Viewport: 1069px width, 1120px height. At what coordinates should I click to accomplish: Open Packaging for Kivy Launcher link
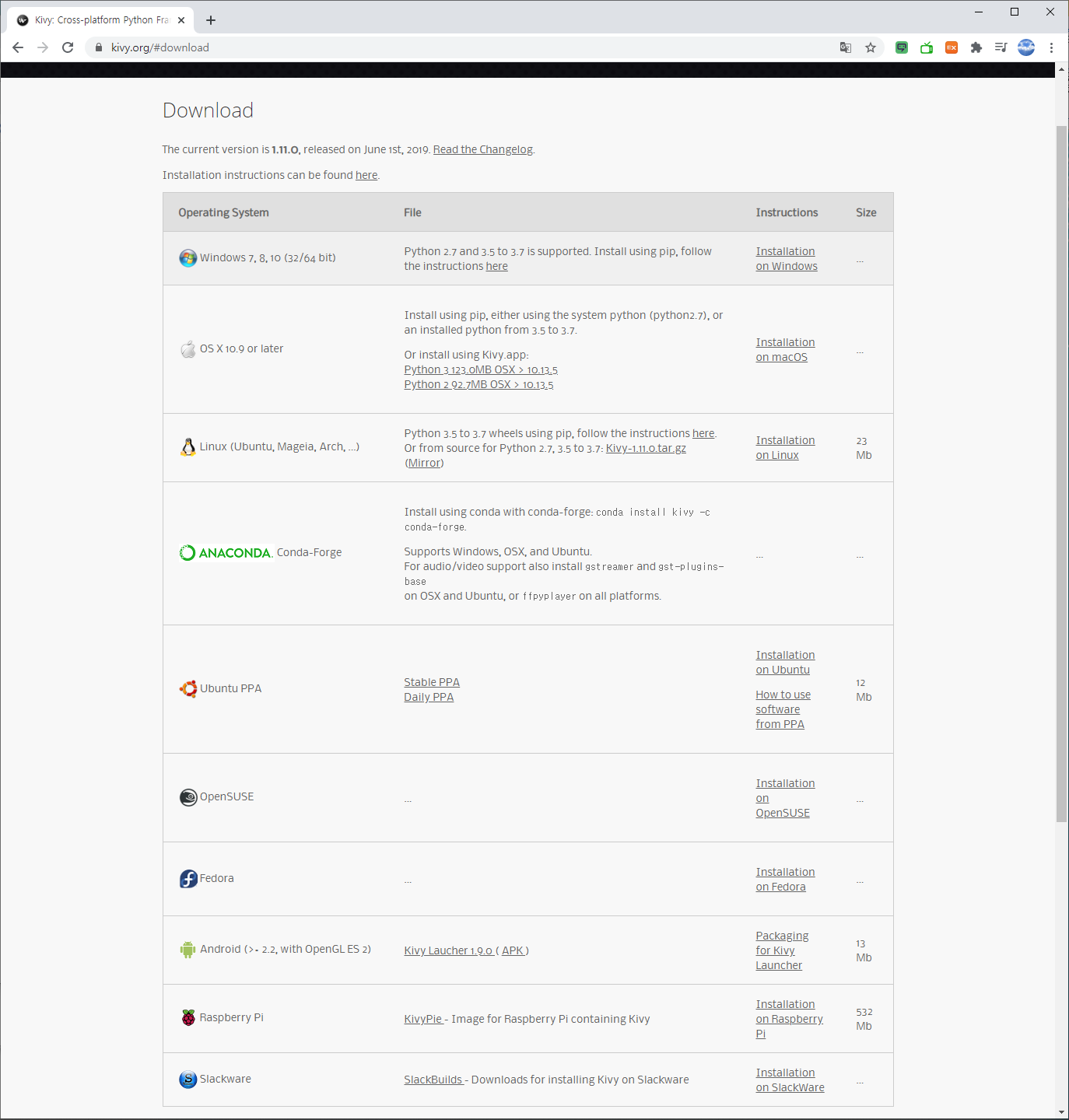[x=782, y=950]
